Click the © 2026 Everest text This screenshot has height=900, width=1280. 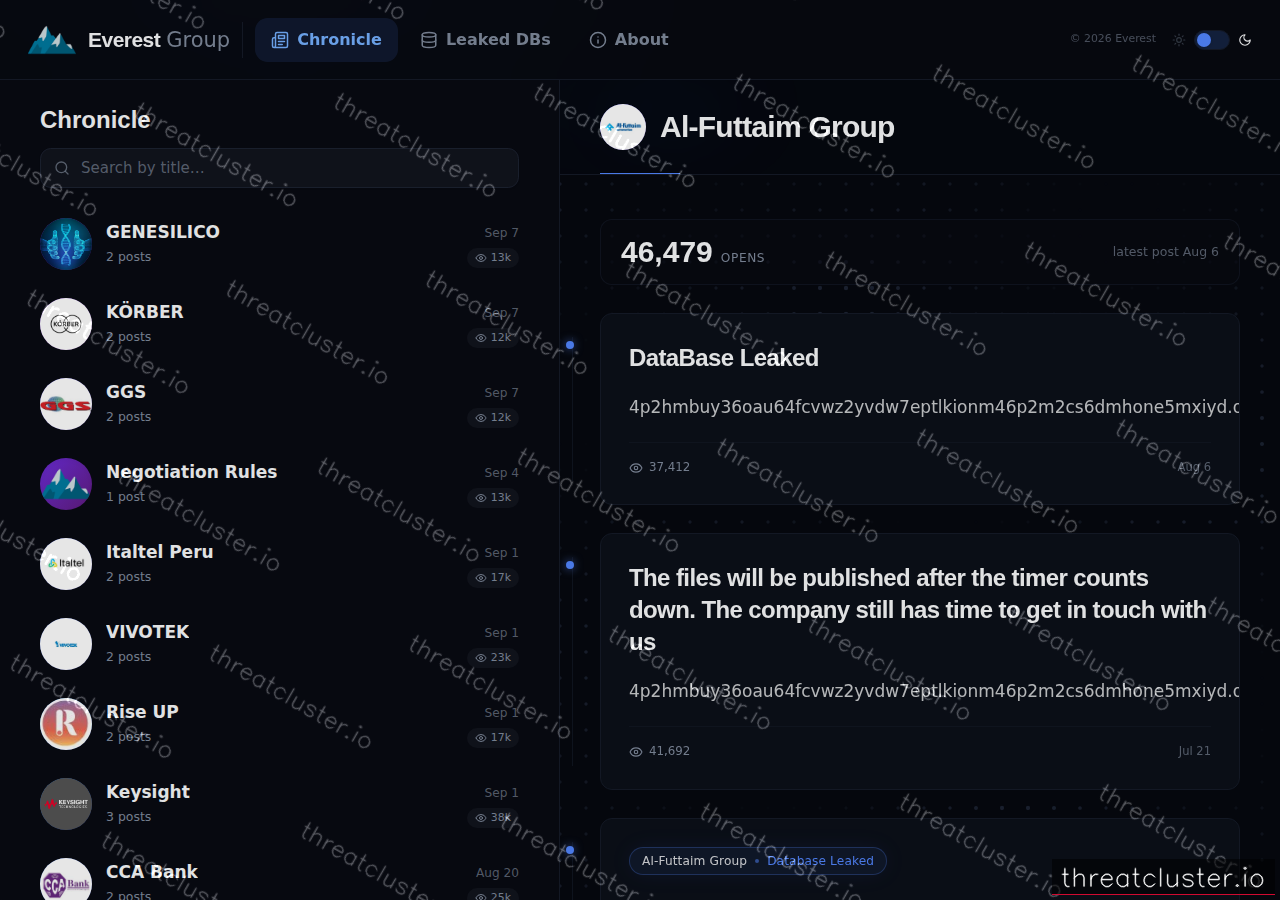(1113, 39)
